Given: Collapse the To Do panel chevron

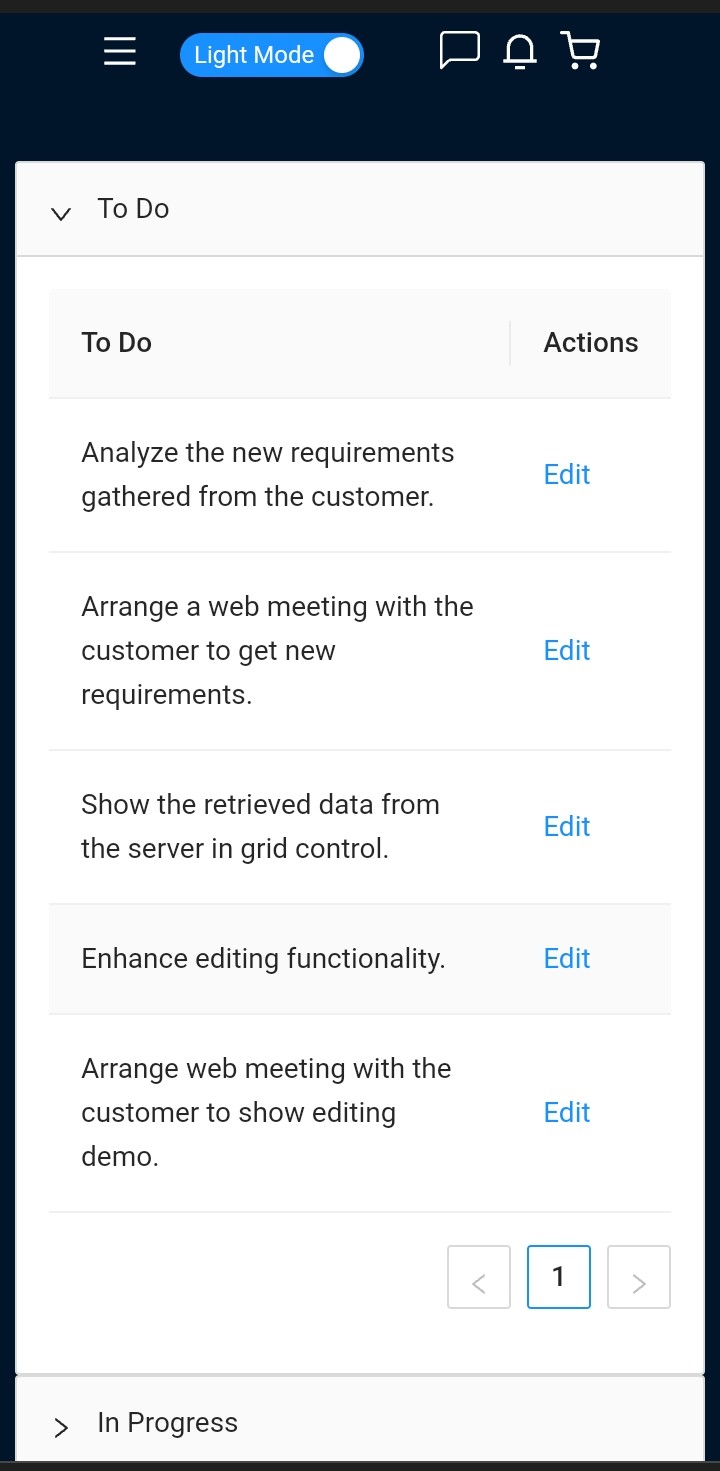Looking at the screenshot, I should [x=61, y=213].
